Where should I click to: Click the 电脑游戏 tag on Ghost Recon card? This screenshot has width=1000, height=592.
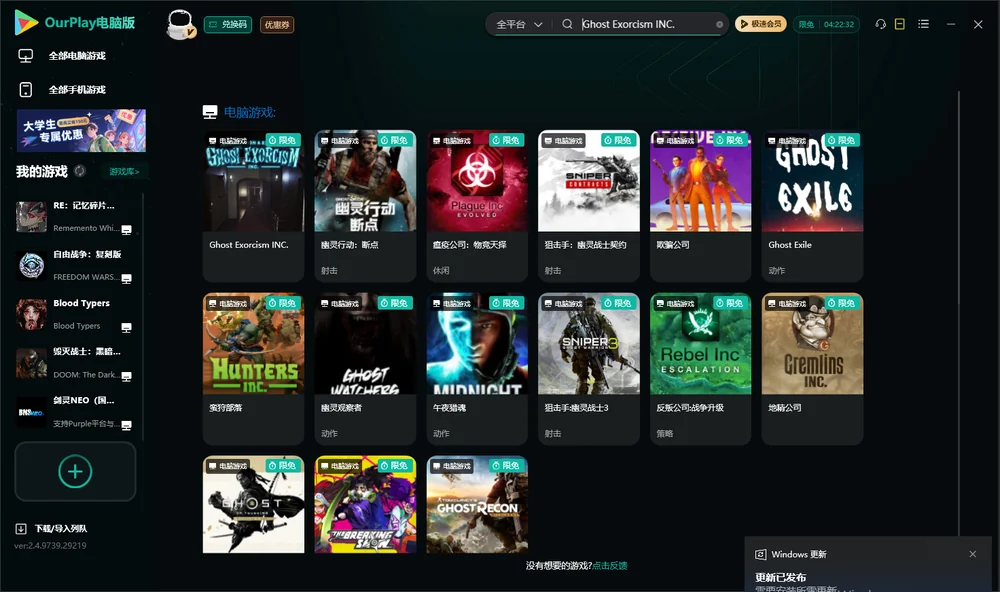[452, 466]
